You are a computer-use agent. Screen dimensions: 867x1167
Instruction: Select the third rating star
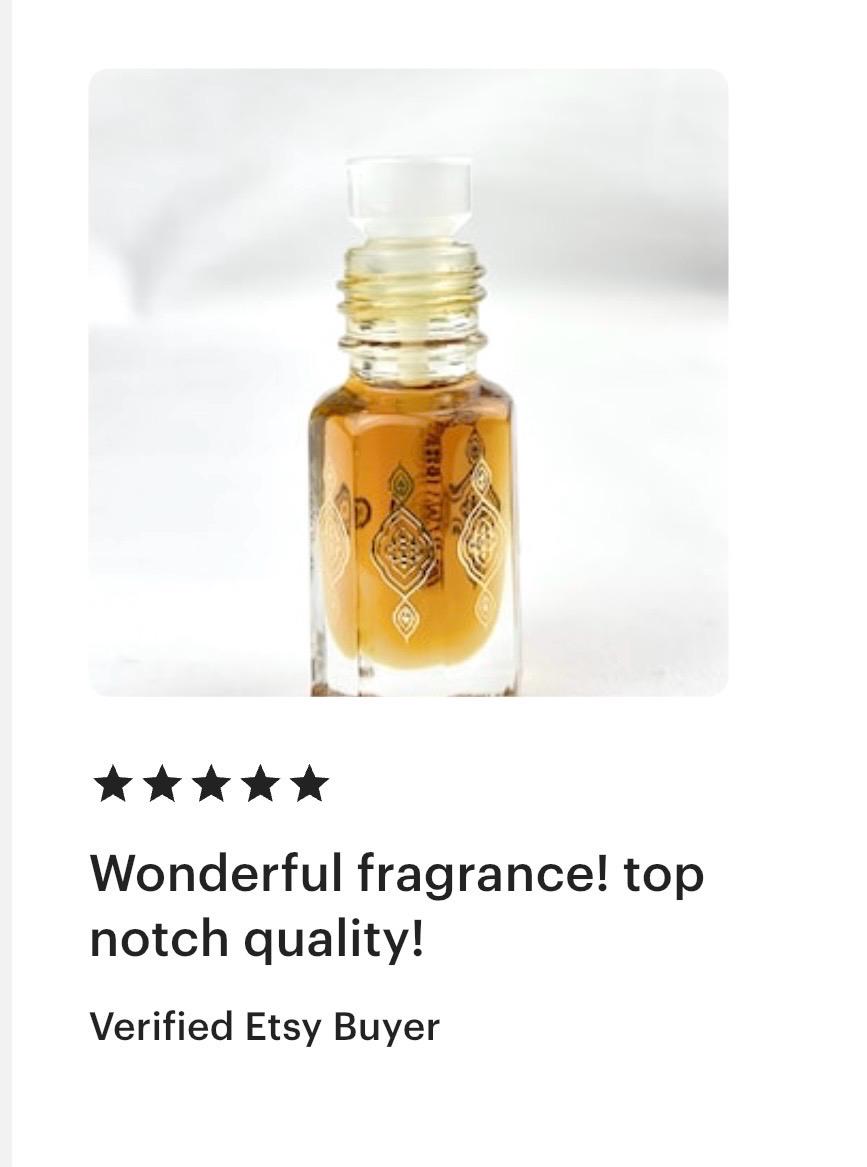pos(211,783)
